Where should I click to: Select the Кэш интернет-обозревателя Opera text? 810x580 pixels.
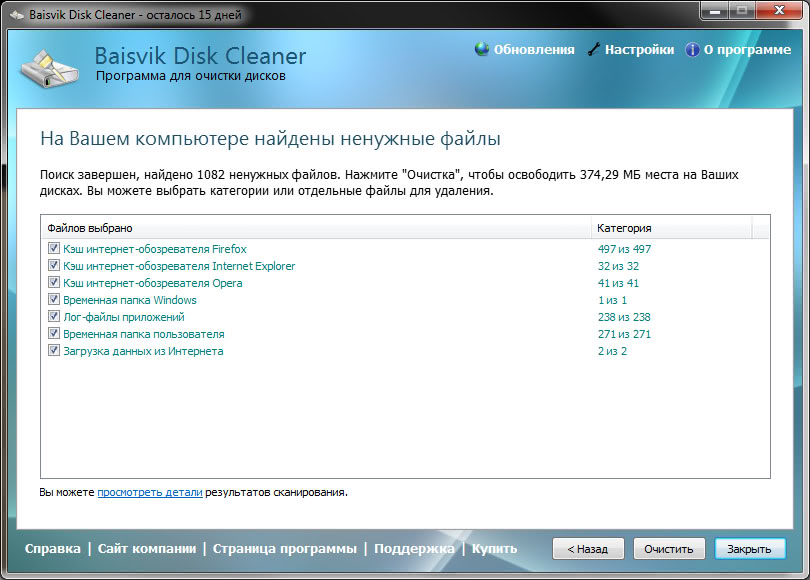(x=153, y=283)
